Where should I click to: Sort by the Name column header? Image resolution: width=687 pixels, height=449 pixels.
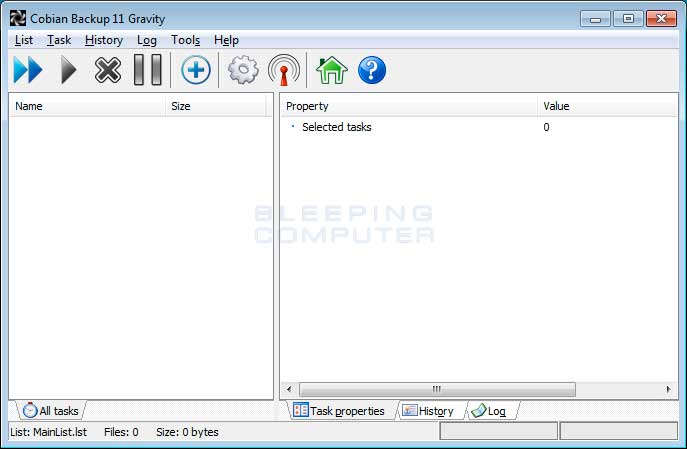pyautogui.click(x=87, y=106)
